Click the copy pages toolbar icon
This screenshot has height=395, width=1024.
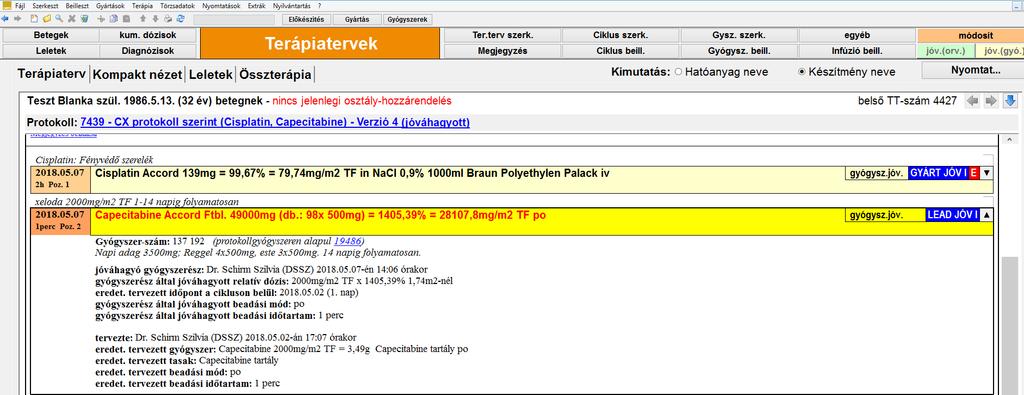pos(114,19)
